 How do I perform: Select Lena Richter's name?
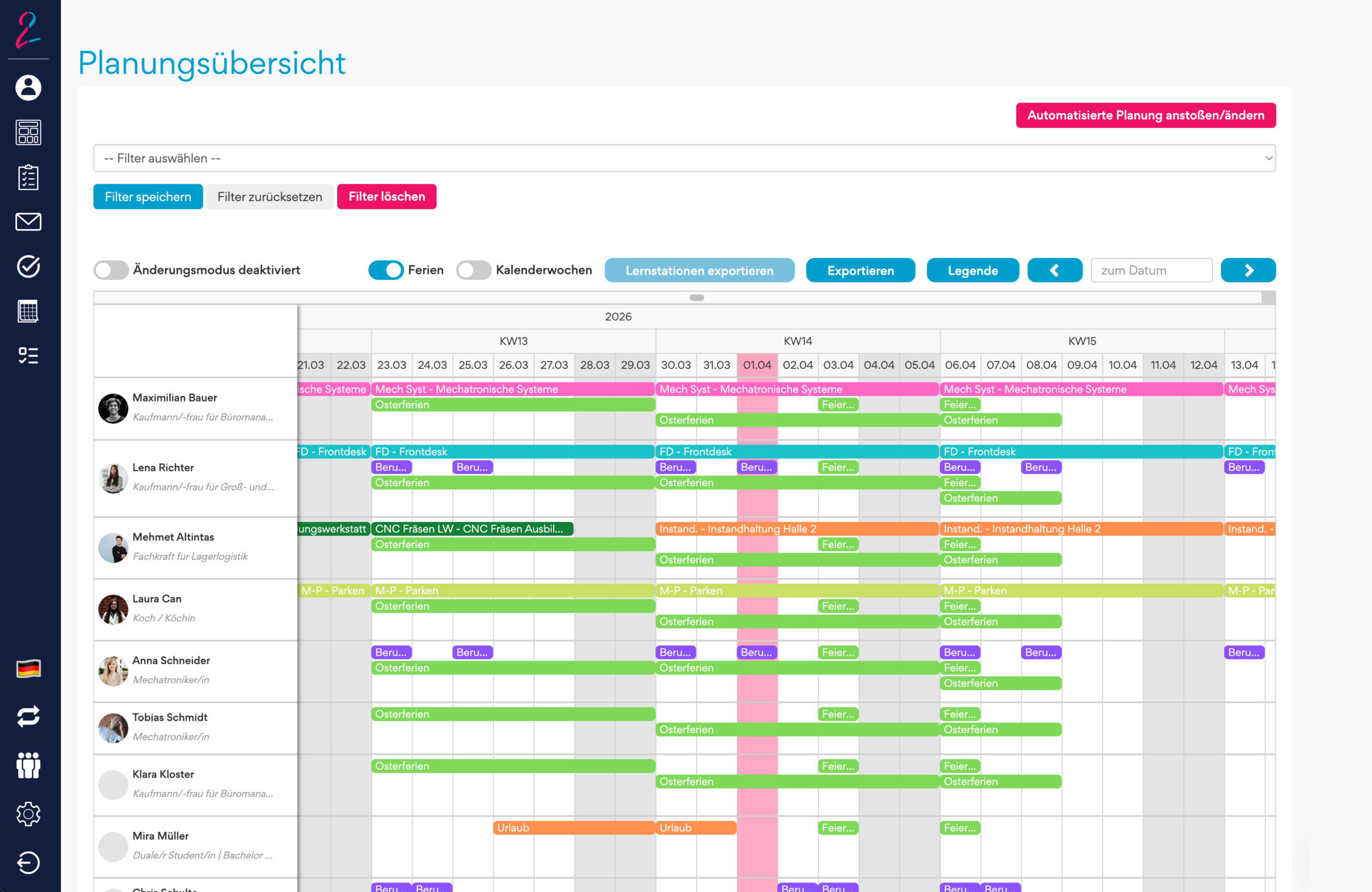[x=163, y=467]
